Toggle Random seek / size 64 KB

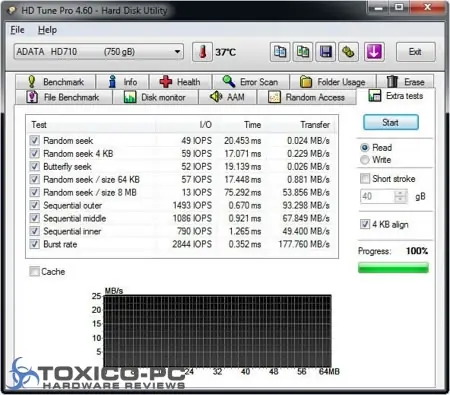tap(34, 179)
